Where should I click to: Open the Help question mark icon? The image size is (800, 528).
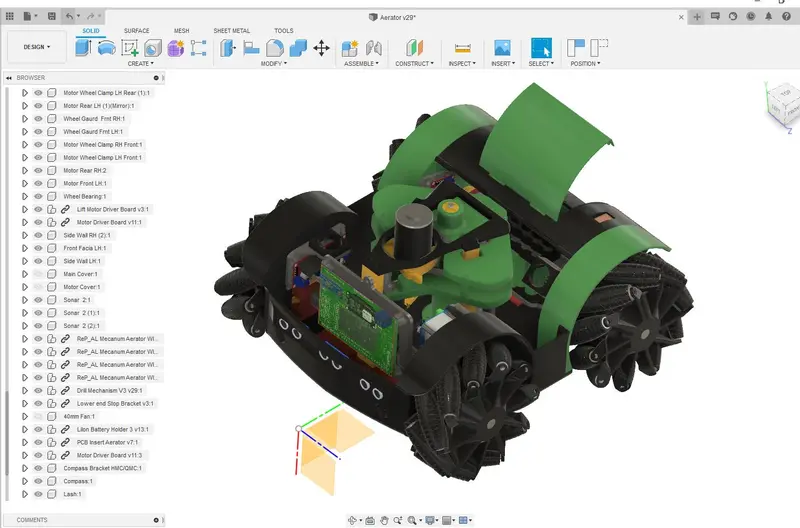(786, 16)
